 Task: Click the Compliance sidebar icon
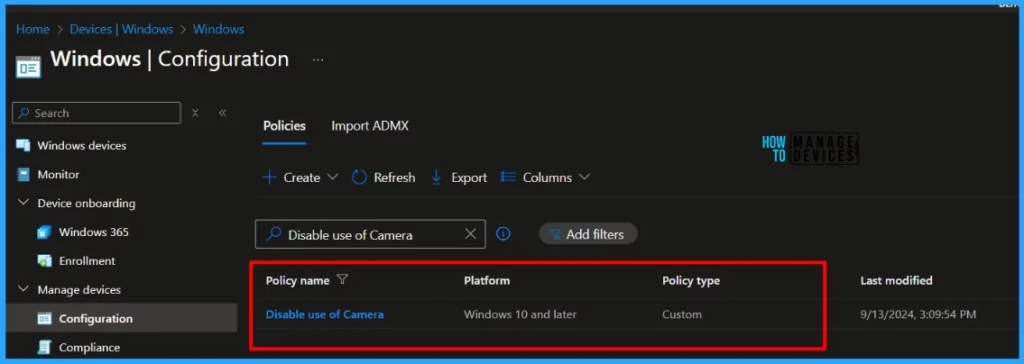pos(44,348)
